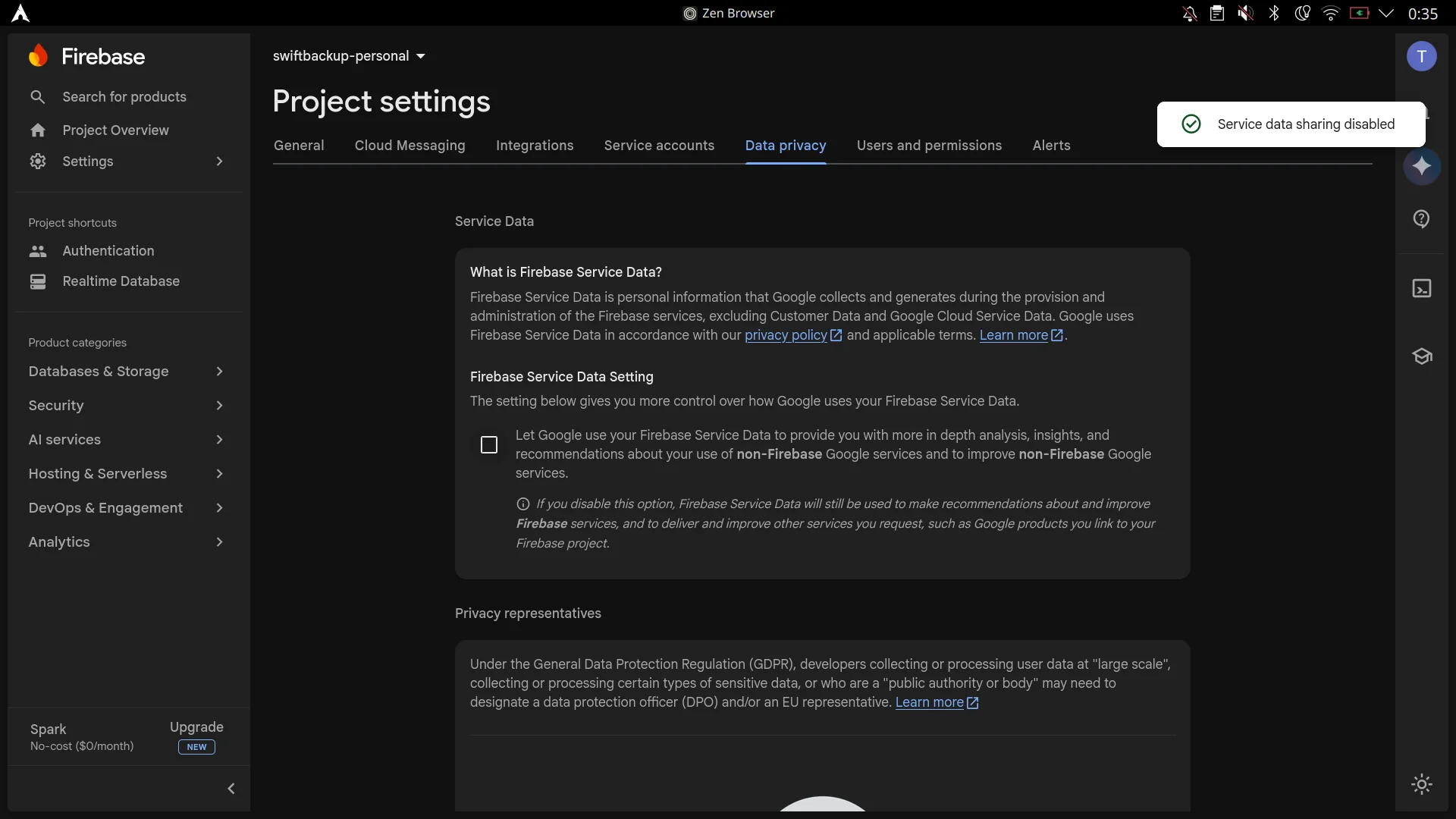Click the Project Overview home icon
This screenshot has height=819, width=1456.
[x=38, y=130]
